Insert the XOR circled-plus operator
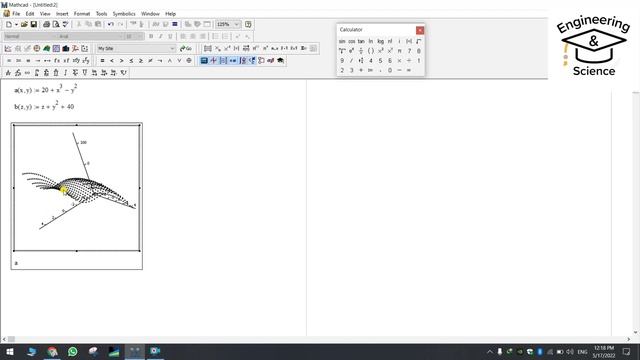640x360 pixels. 189,60
